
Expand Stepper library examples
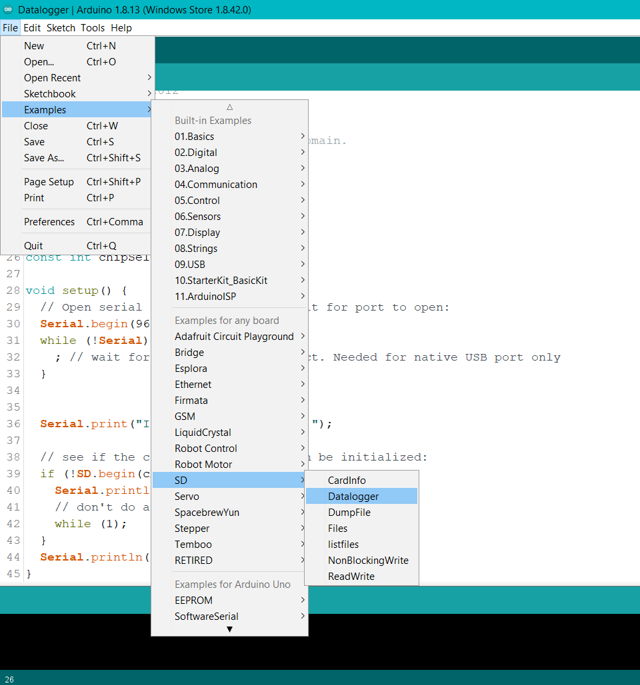click(x=230, y=529)
